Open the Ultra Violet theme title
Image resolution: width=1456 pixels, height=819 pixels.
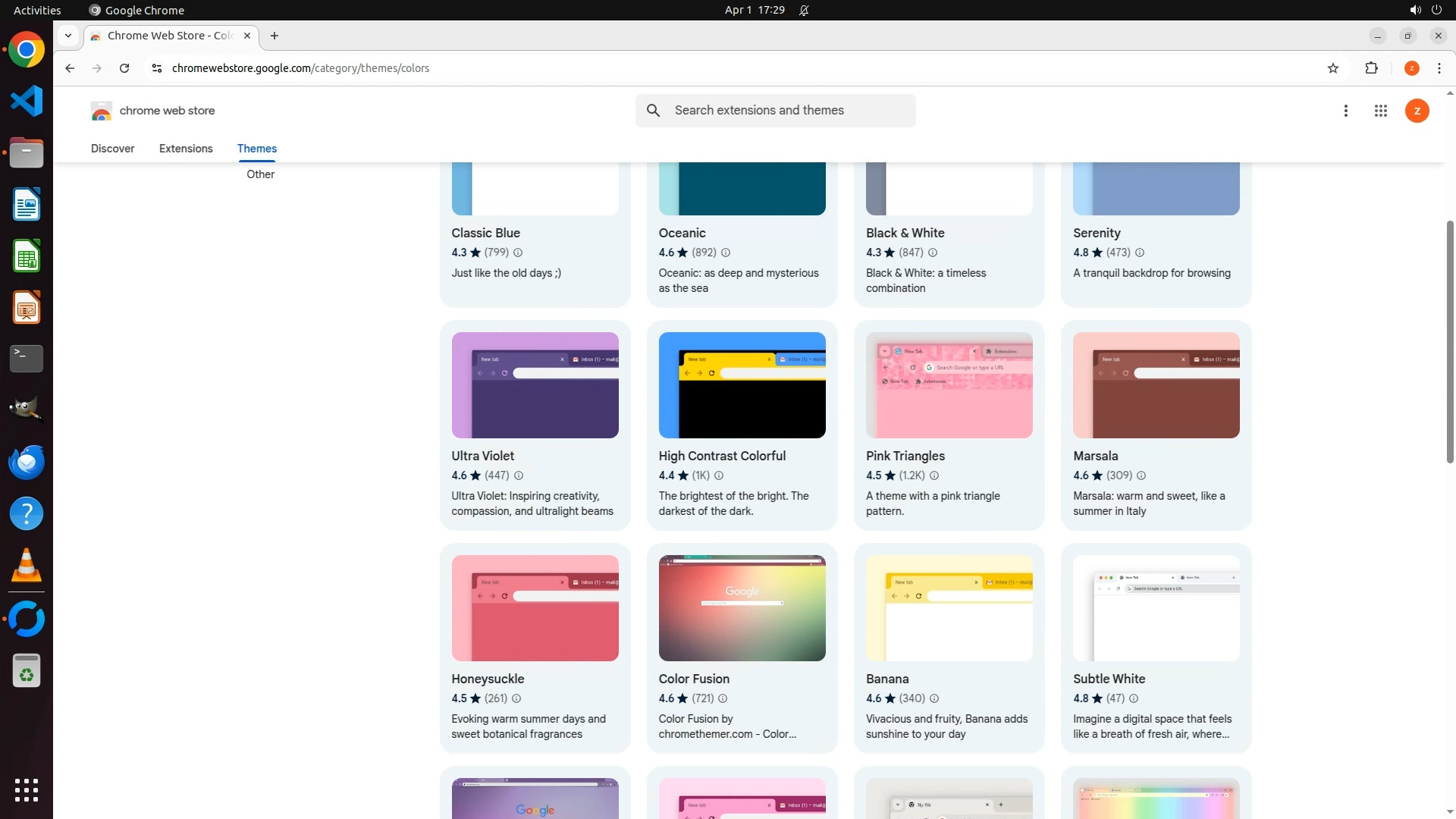(x=482, y=456)
